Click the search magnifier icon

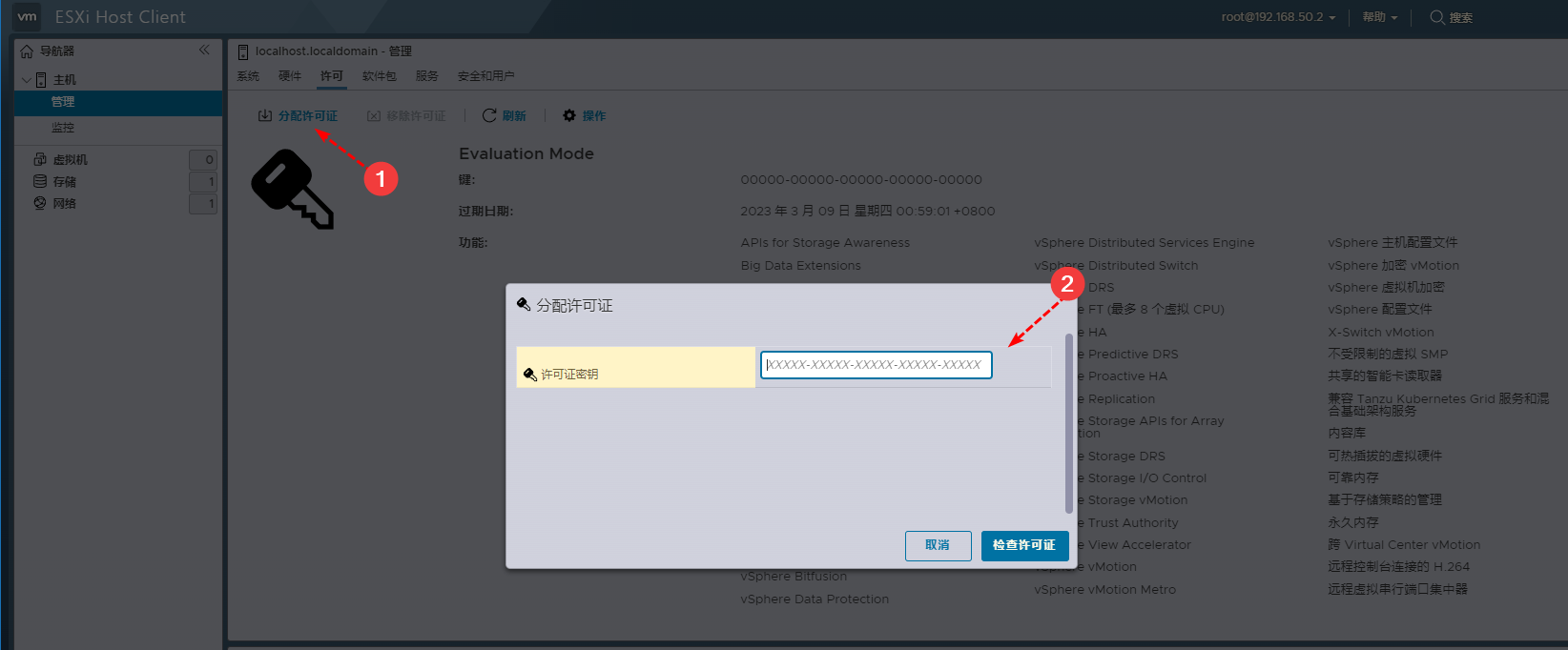click(x=1436, y=17)
